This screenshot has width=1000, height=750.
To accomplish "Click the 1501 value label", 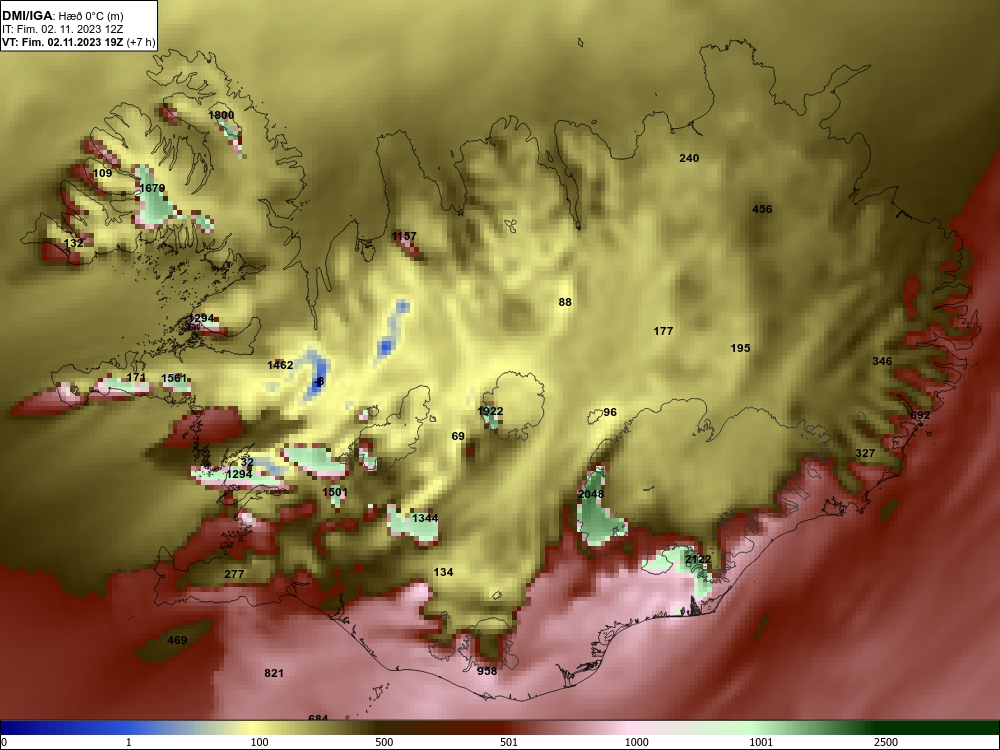I will pos(335,492).
